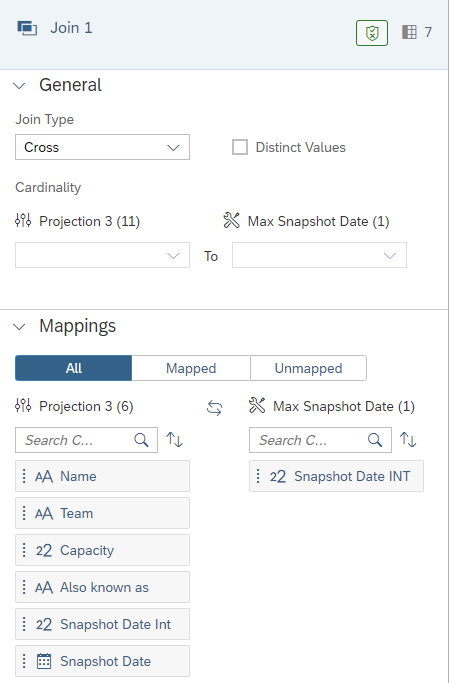Select the Capacity column item
Image resolution: width=449 pixels, height=690 pixels.
click(x=103, y=550)
